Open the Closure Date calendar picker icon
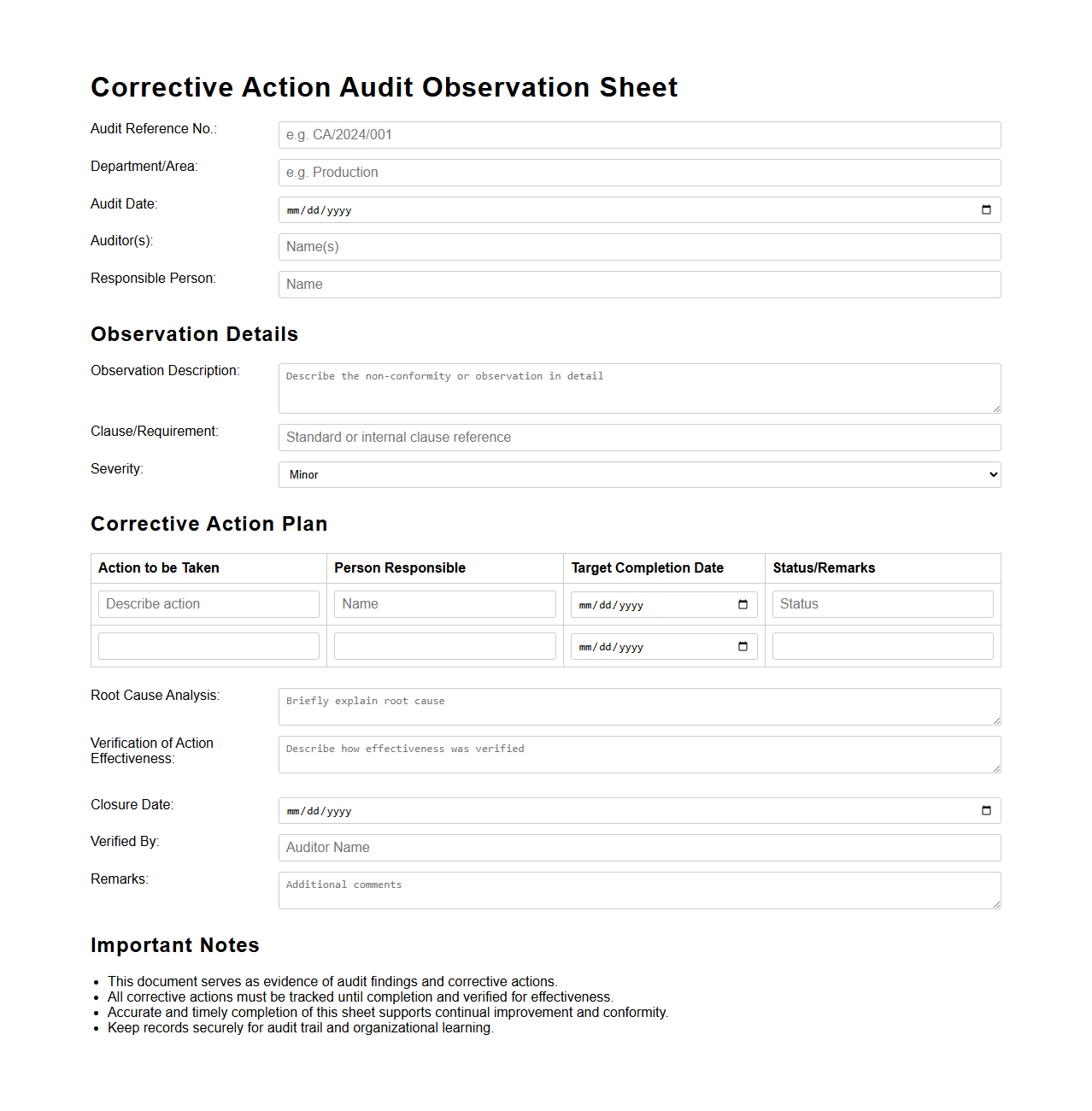The image size is (1092, 1111). click(986, 811)
